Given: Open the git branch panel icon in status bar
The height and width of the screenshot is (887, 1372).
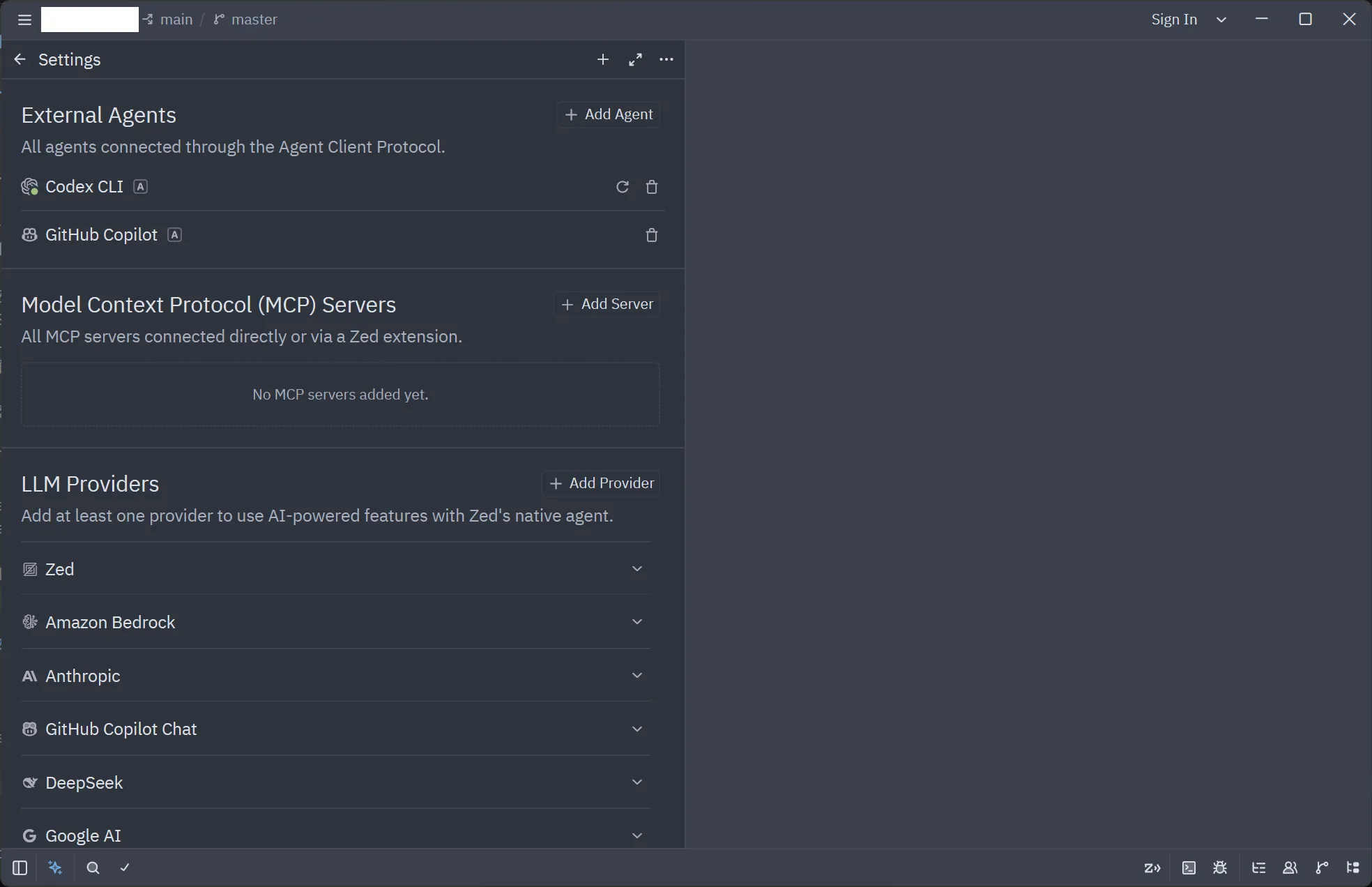Looking at the screenshot, I should pos(1322,867).
